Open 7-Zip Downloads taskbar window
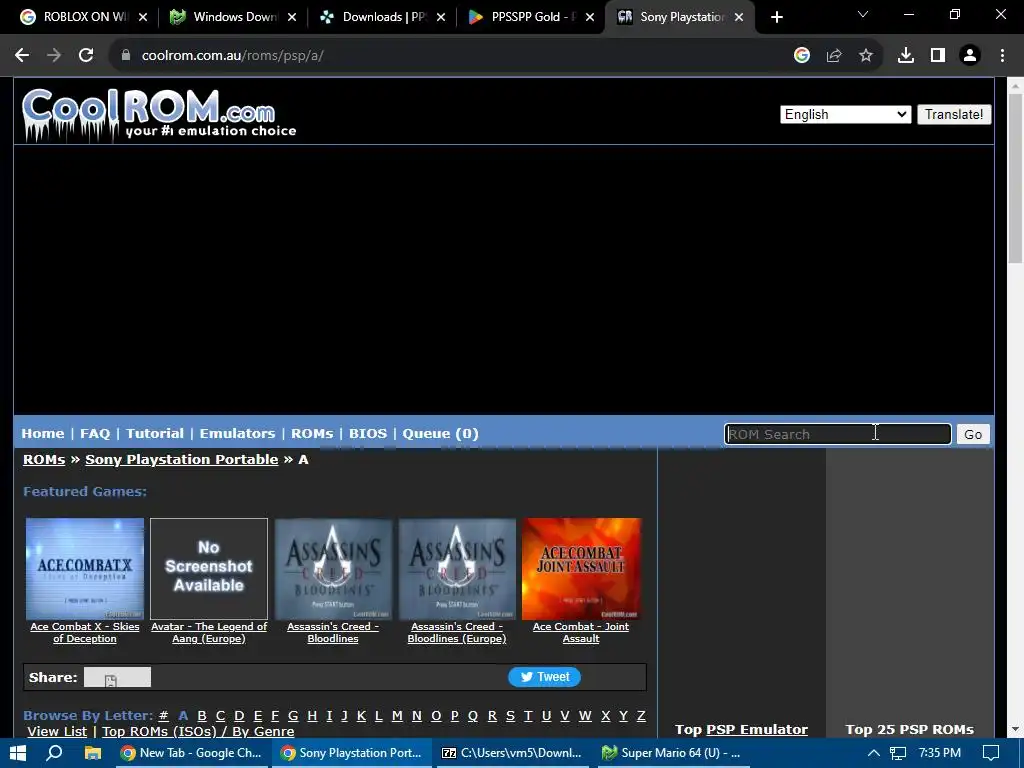Viewport: 1024px width, 768px height. [511, 753]
